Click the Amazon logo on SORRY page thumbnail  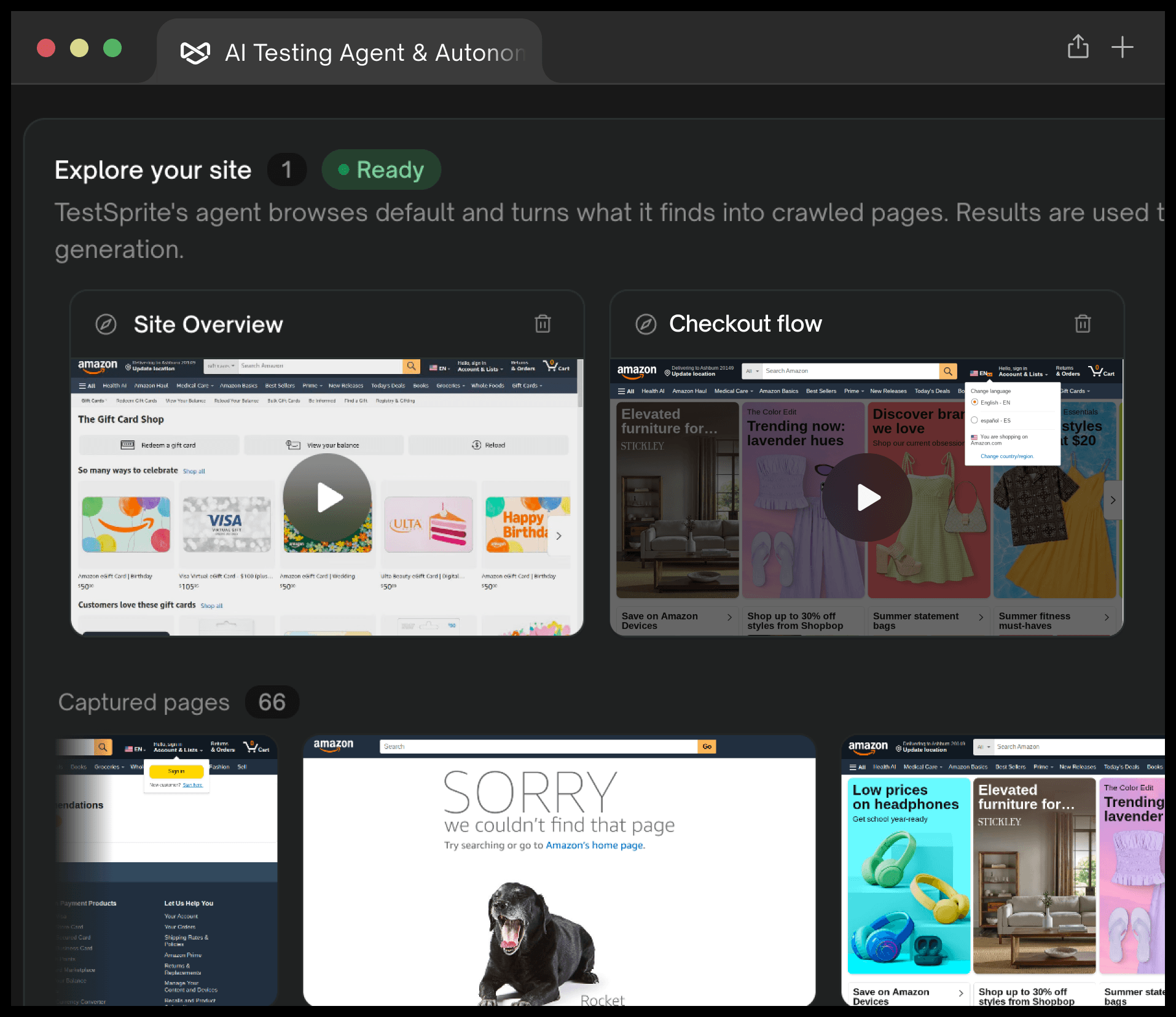(x=334, y=745)
